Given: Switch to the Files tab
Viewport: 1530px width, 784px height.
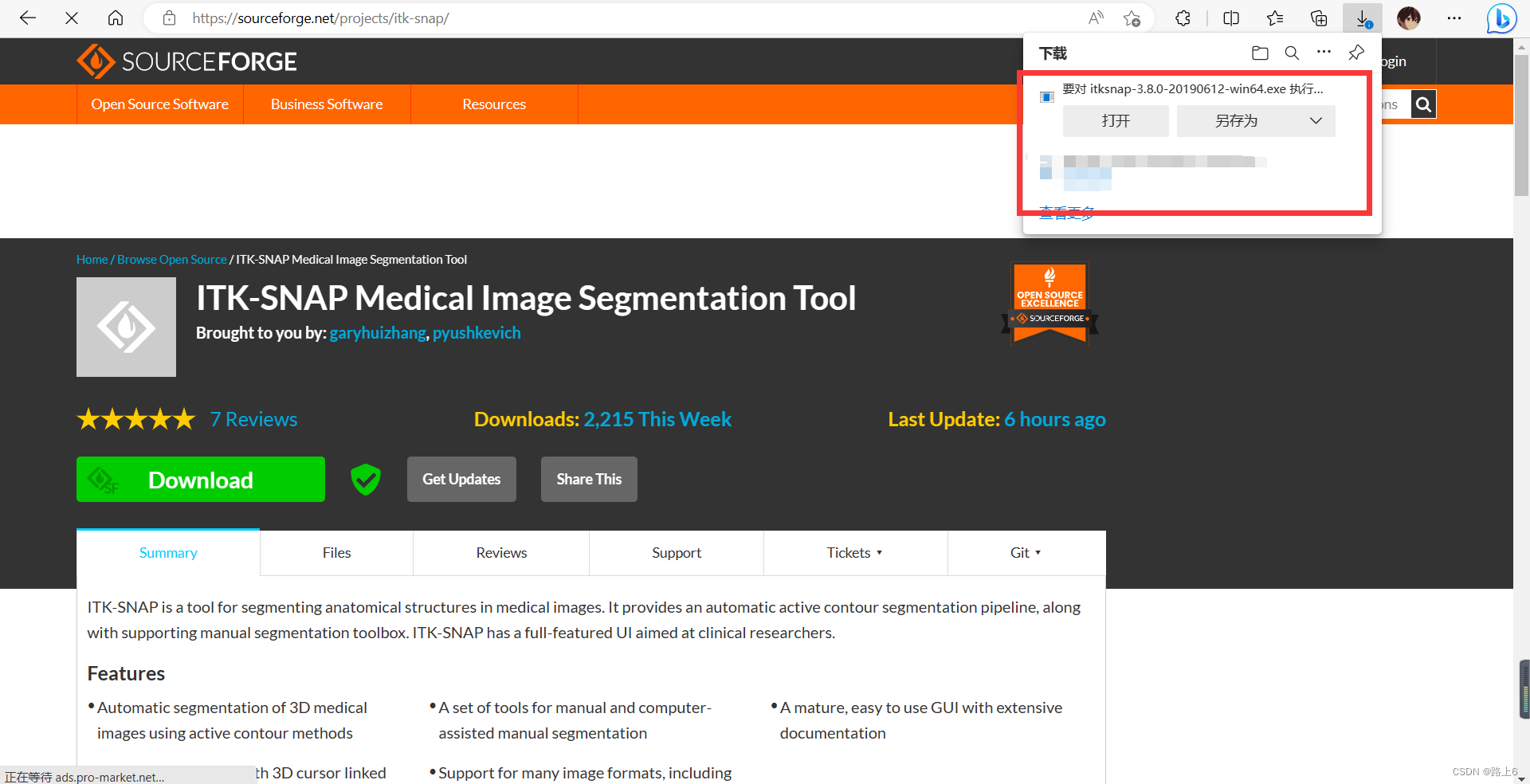Looking at the screenshot, I should 336,553.
